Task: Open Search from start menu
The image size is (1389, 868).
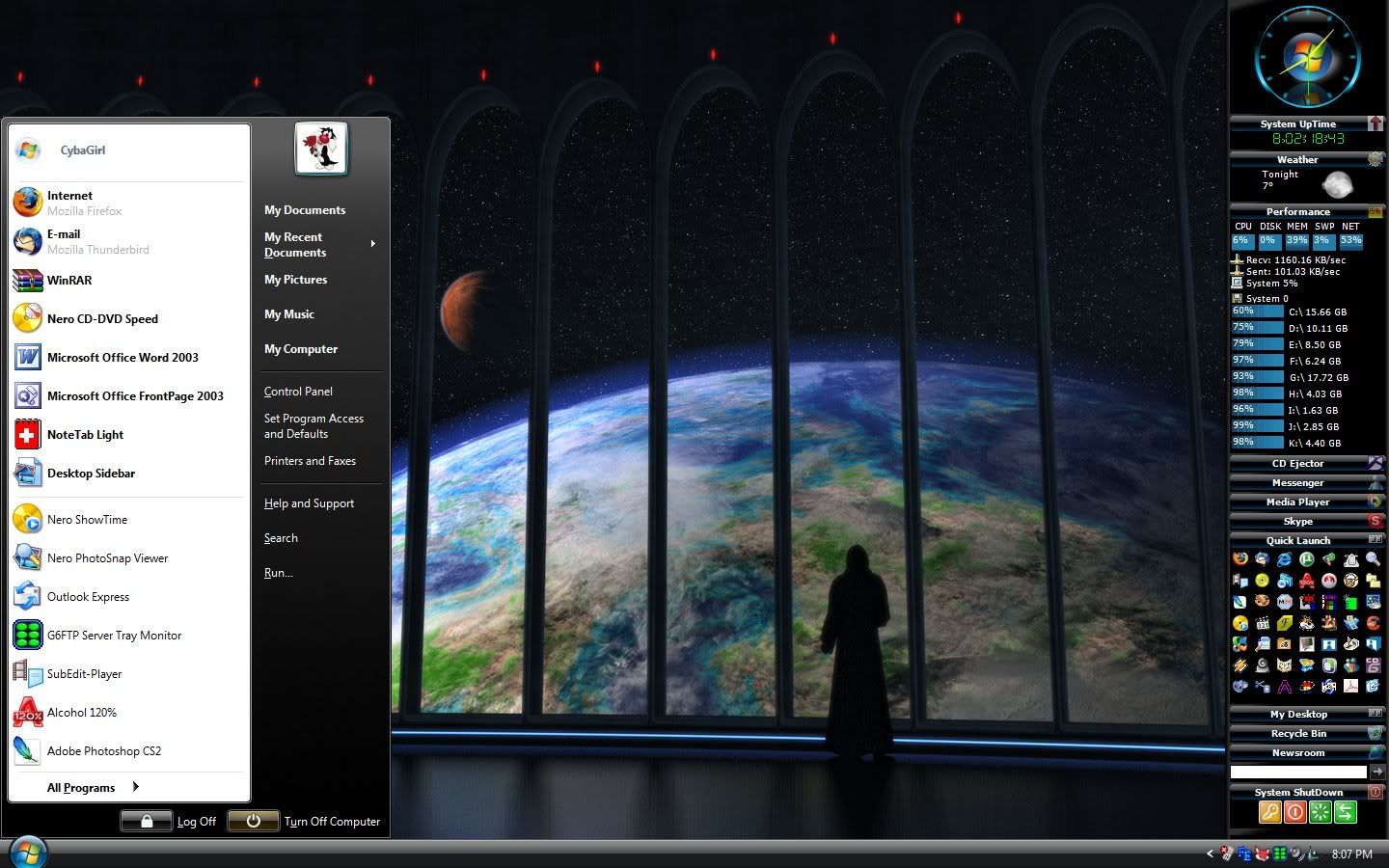Action: pos(281,538)
